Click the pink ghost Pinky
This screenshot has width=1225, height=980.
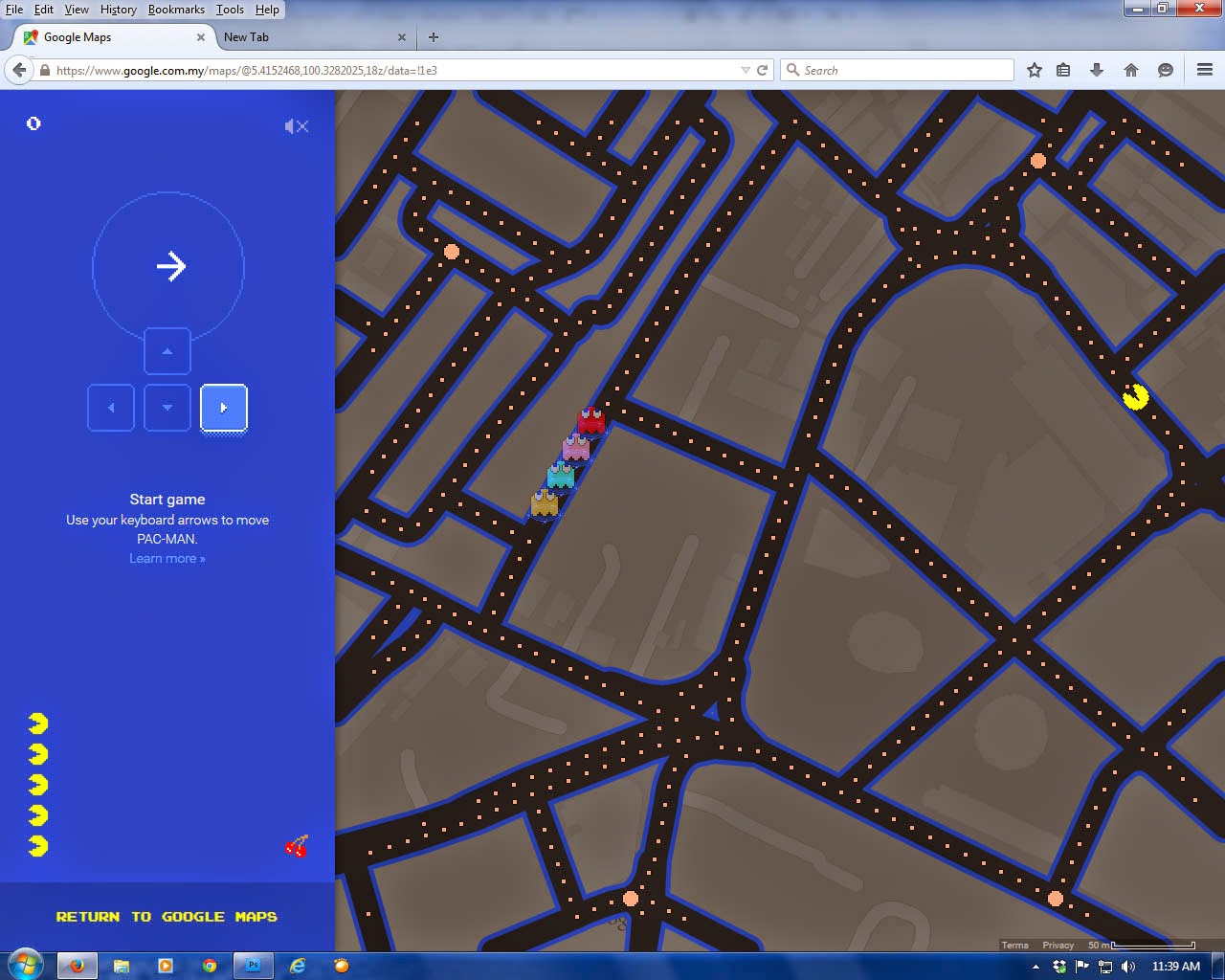pyautogui.click(x=576, y=448)
